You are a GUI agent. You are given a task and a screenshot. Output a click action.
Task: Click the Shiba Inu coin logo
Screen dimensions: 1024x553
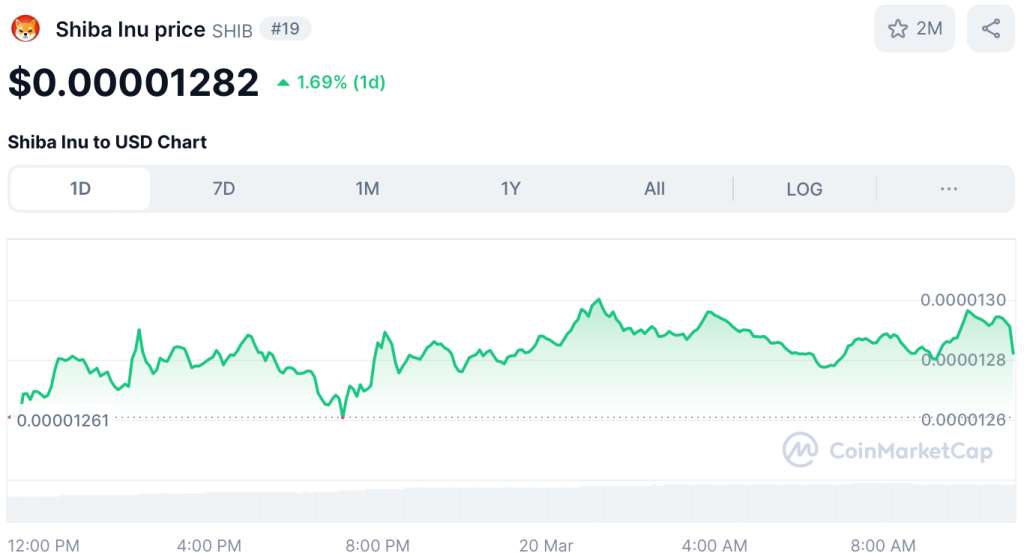(x=25, y=29)
